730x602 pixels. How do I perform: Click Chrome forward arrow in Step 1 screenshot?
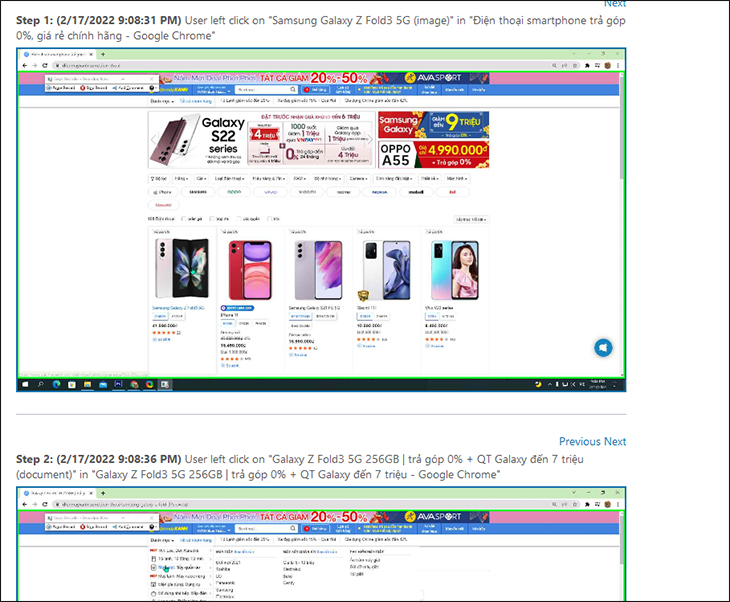(x=34, y=66)
